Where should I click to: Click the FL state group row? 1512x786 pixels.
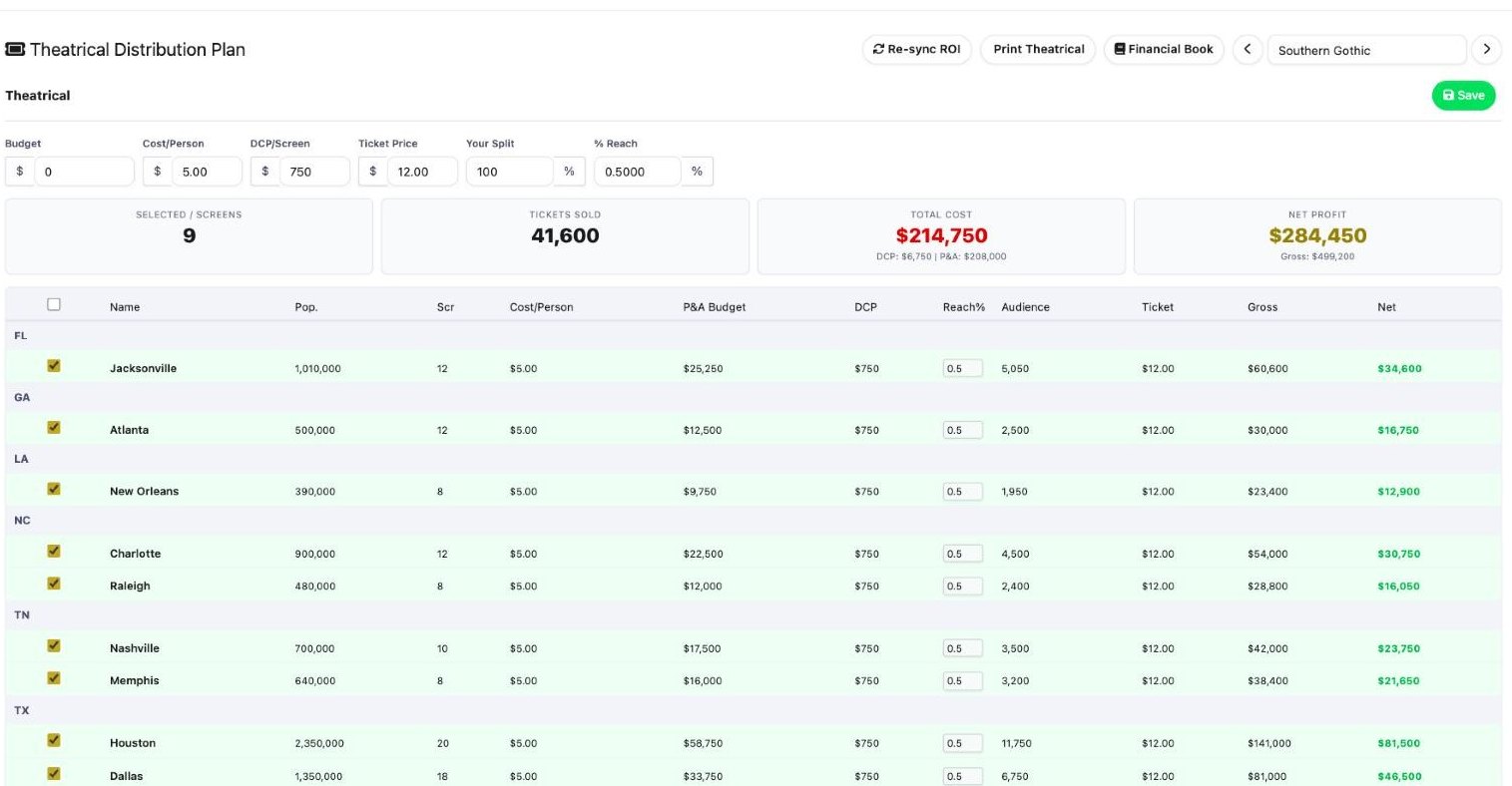pos(754,336)
